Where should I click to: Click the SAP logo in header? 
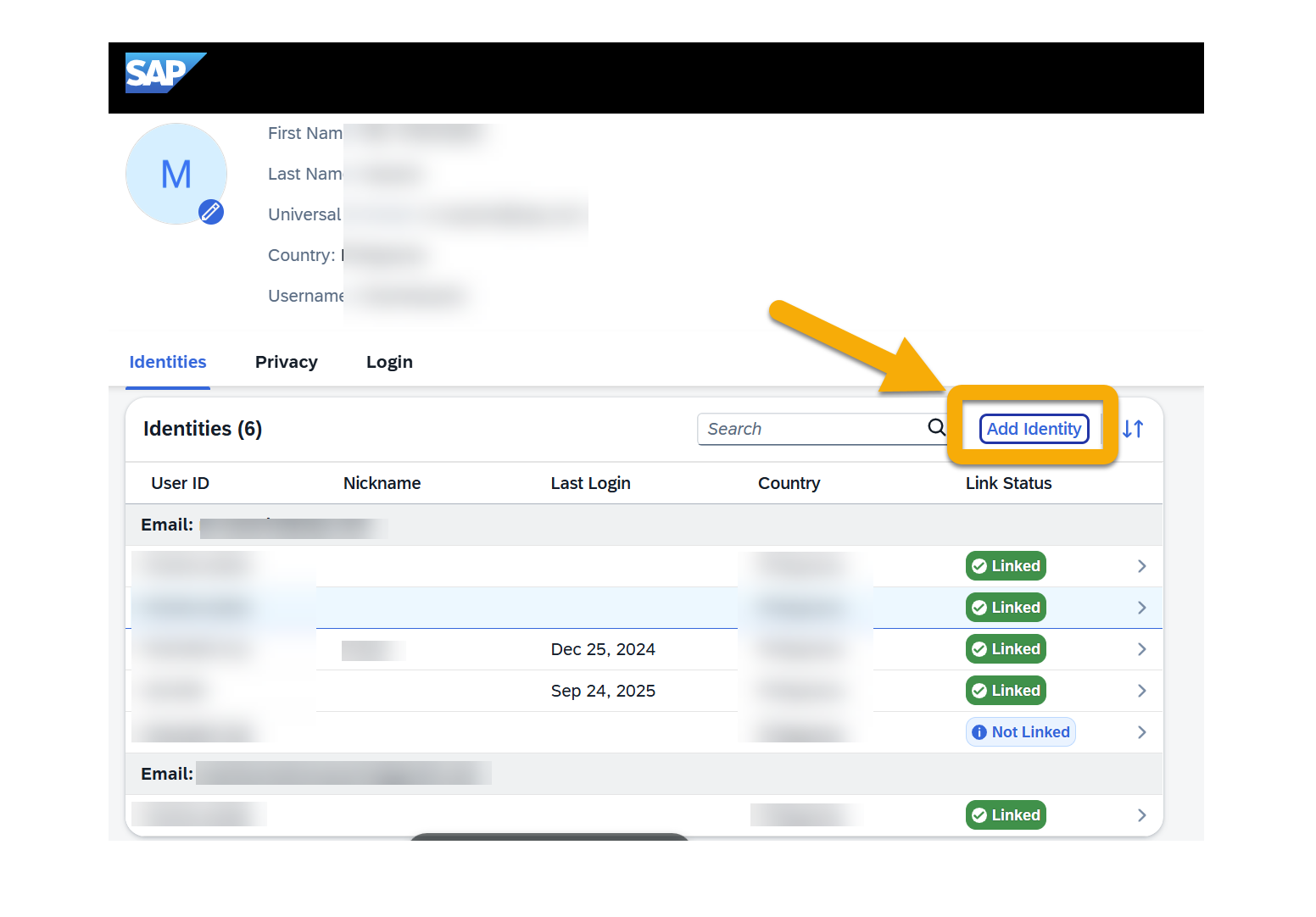164,73
